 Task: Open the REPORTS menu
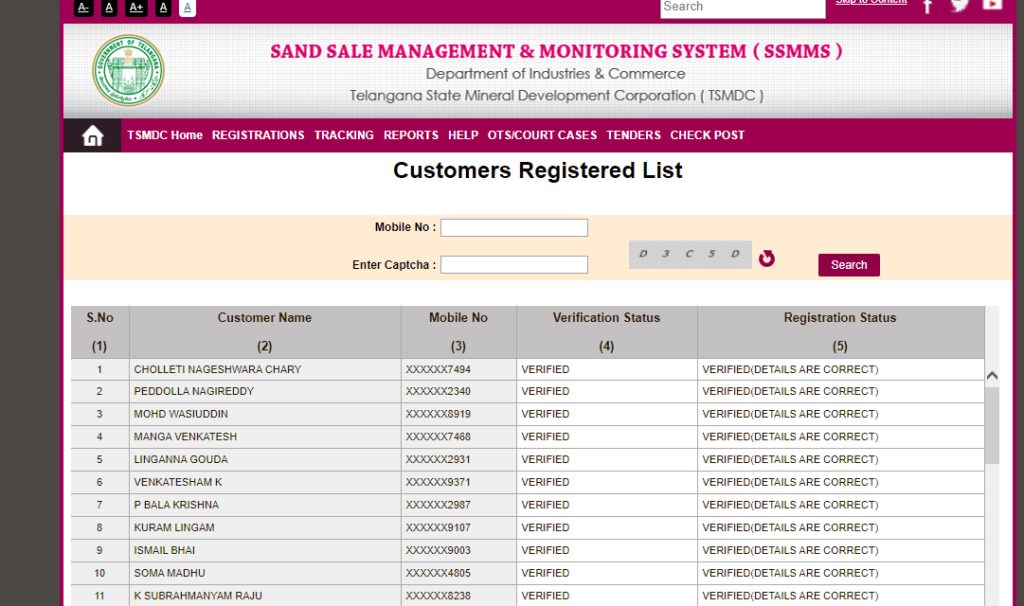pyautogui.click(x=411, y=135)
